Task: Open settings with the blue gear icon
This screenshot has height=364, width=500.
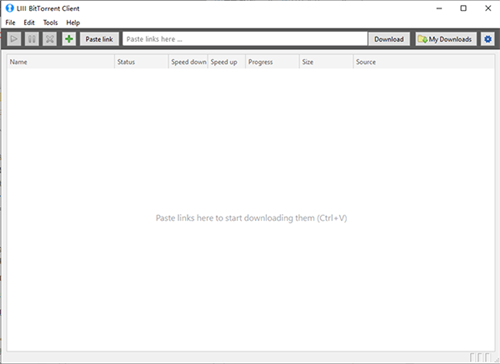Action: click(x=488, y=39)
